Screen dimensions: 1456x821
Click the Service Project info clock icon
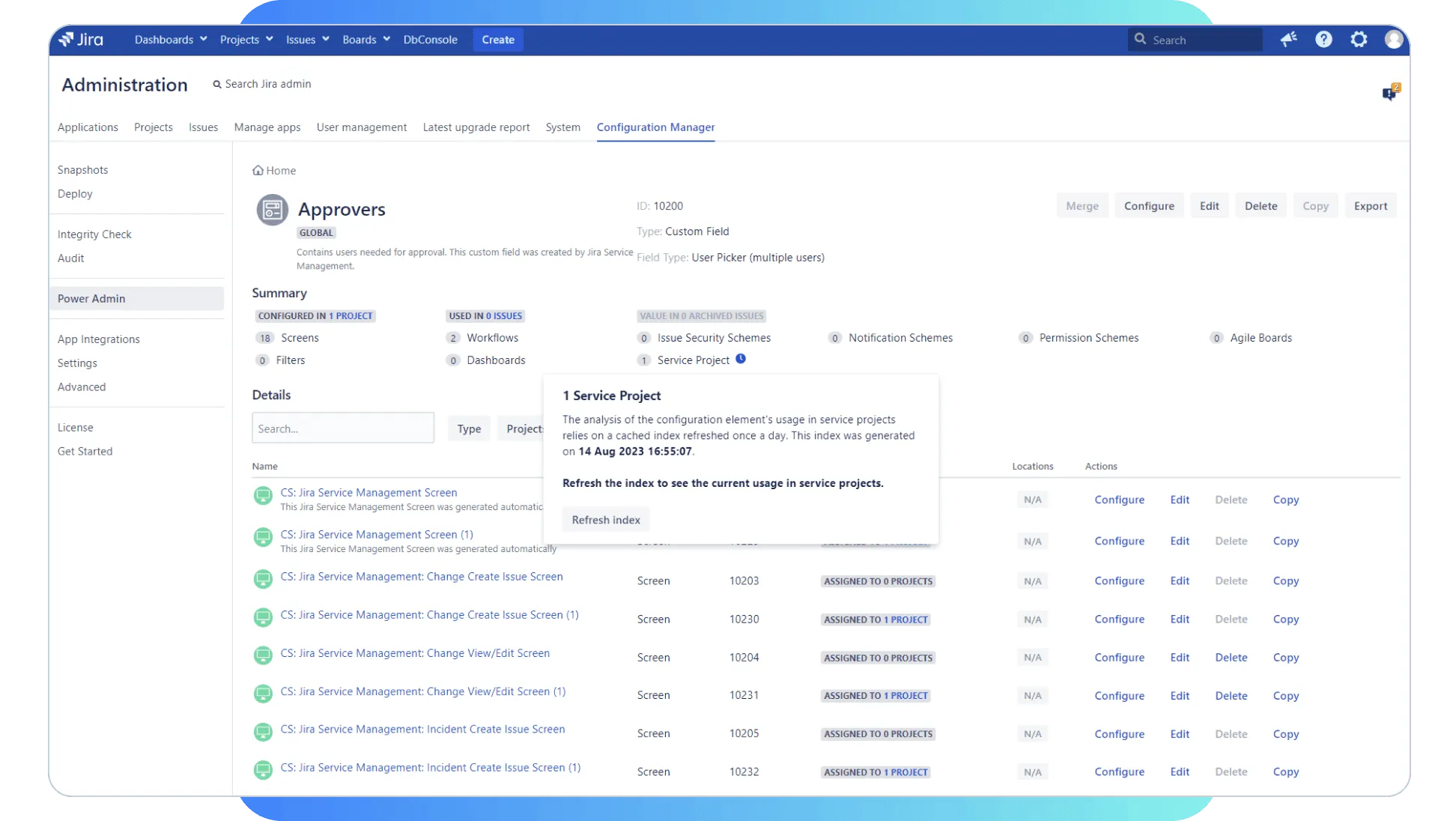pyautogui.click(x=740, y=359)
